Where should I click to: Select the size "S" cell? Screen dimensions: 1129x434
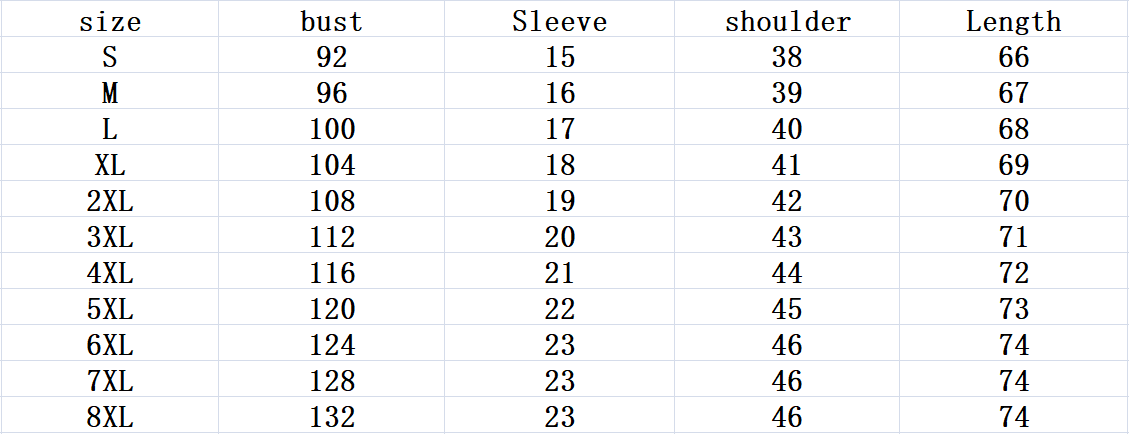tap(110, 57)
